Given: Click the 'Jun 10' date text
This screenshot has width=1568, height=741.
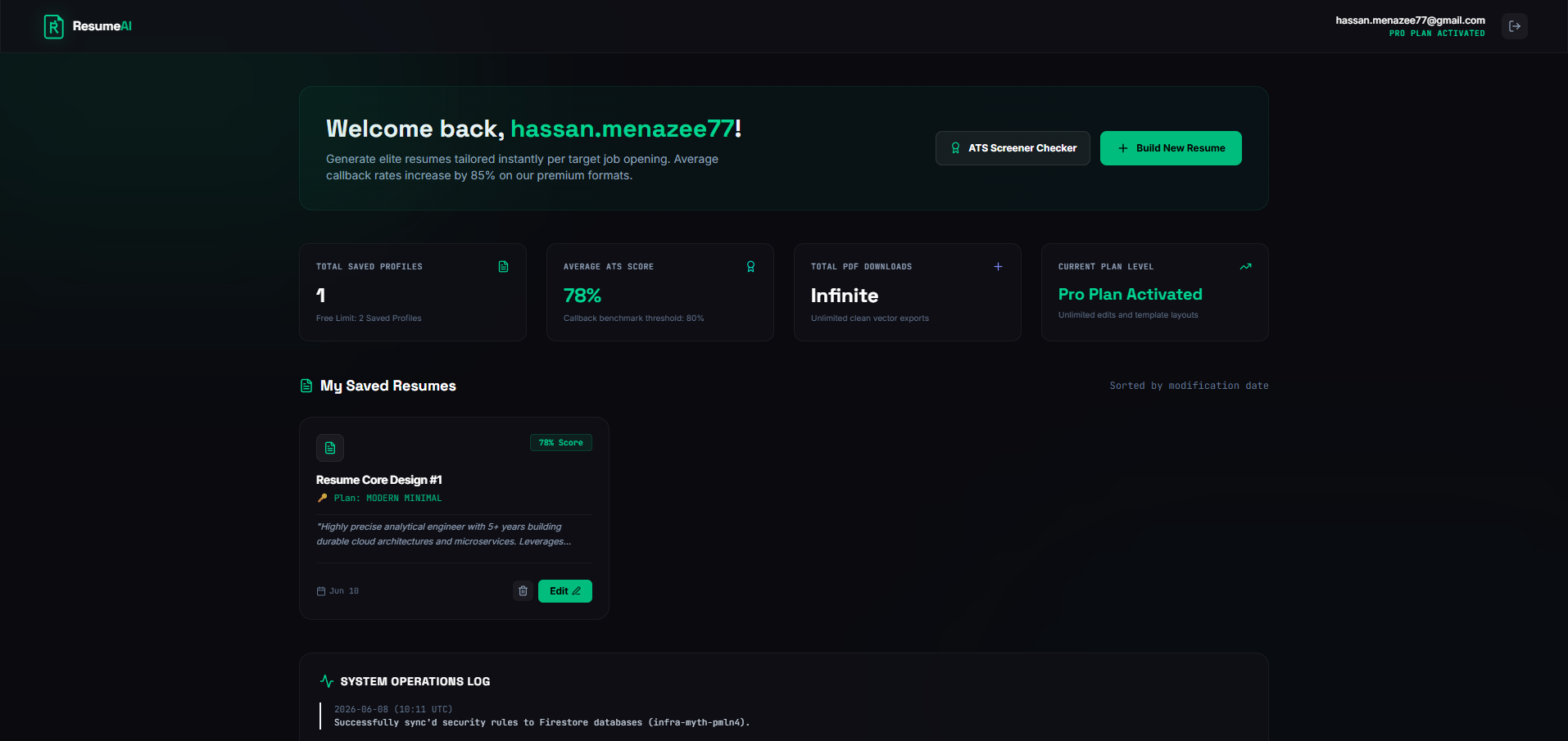Looking at the screenshot, I should coord(344,591).
